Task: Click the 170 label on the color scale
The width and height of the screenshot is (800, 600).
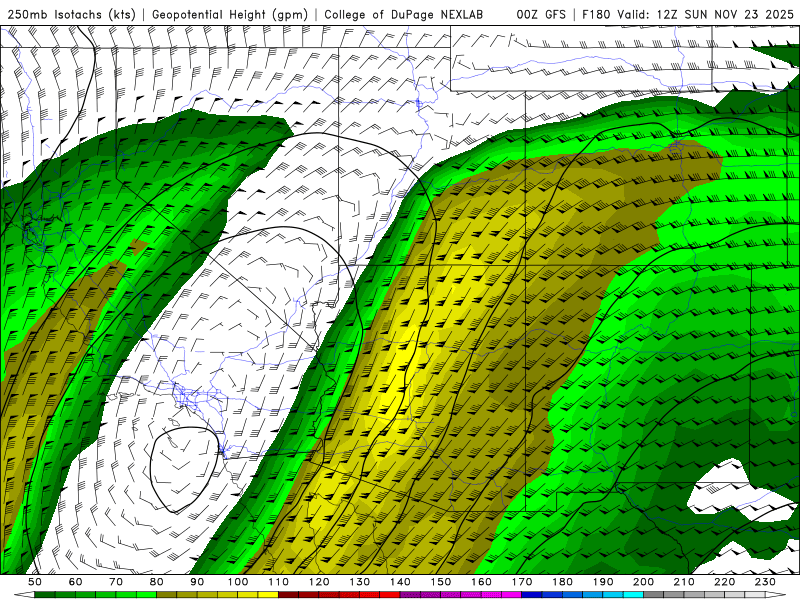Action: coord(521,582)
